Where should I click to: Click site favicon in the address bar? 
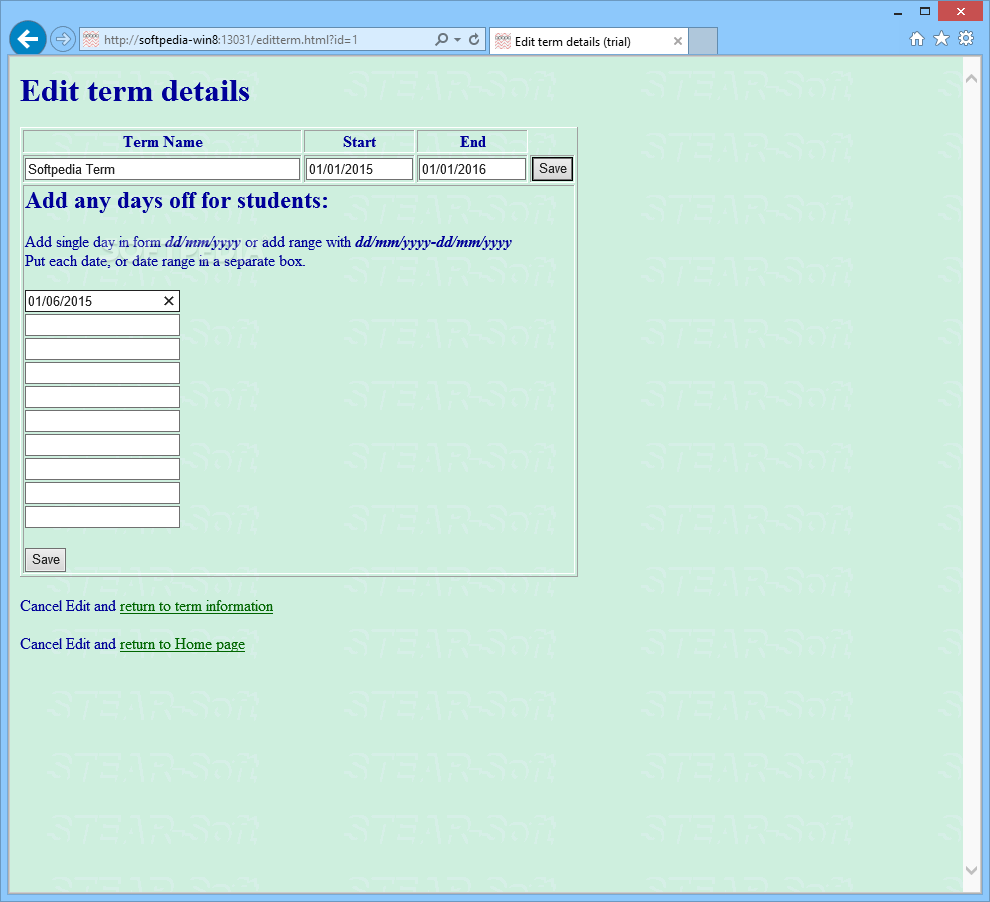click(91, 40)
